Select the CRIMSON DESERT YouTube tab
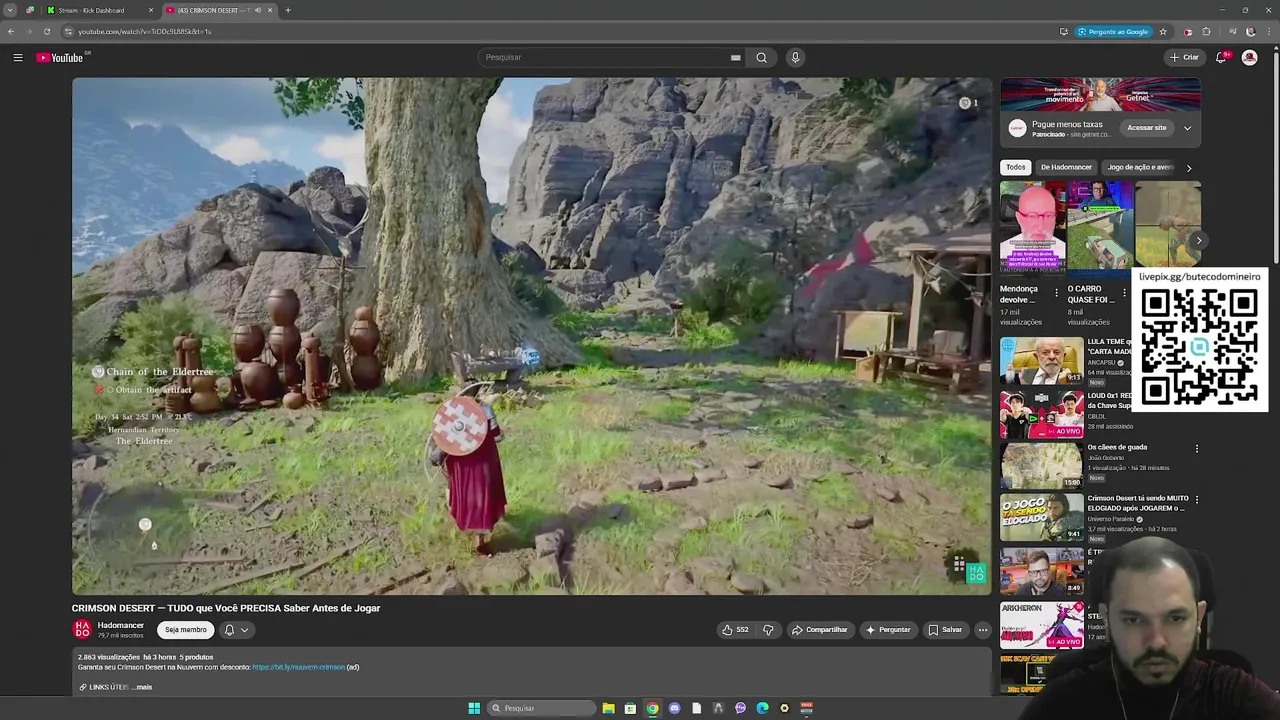 [218, 10]
